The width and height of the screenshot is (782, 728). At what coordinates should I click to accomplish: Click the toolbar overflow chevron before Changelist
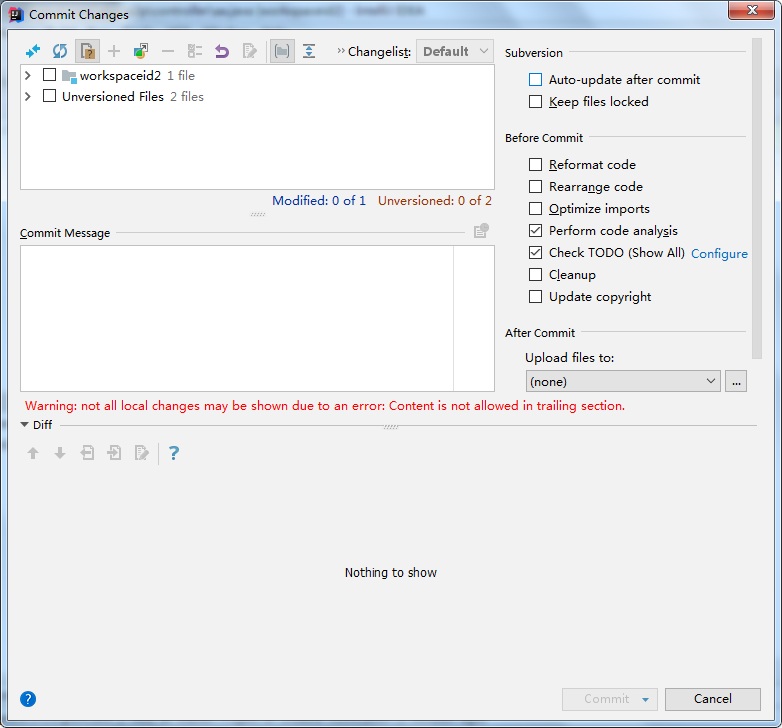point(341,51)
